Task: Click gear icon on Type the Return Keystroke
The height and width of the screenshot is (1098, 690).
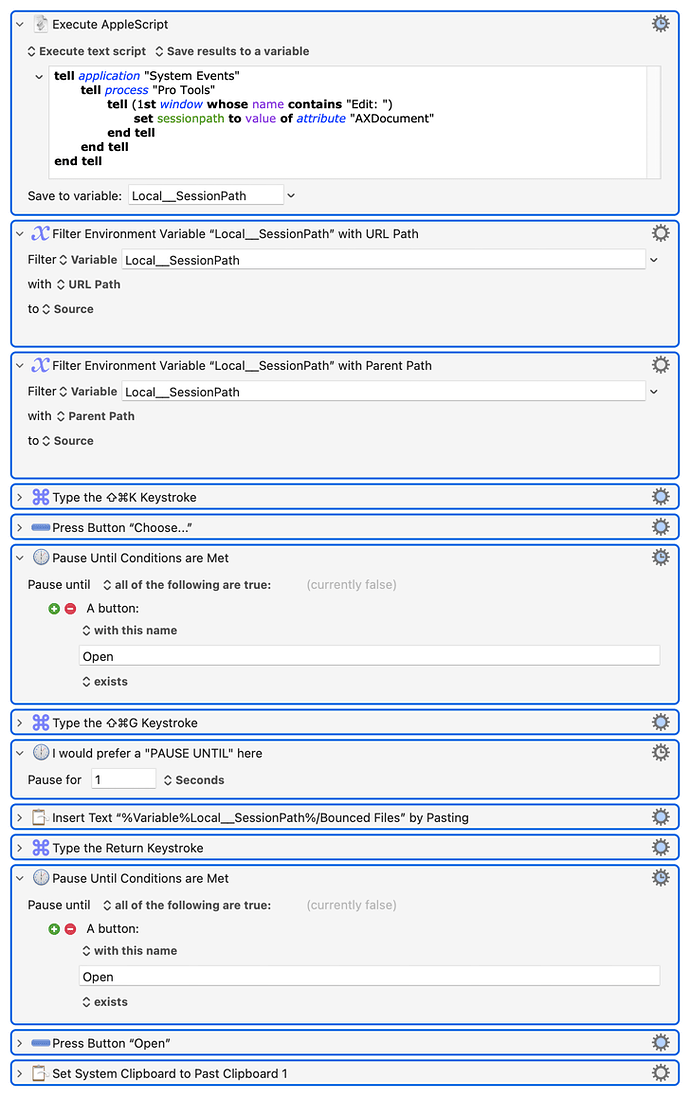Action: click(660, 848)
